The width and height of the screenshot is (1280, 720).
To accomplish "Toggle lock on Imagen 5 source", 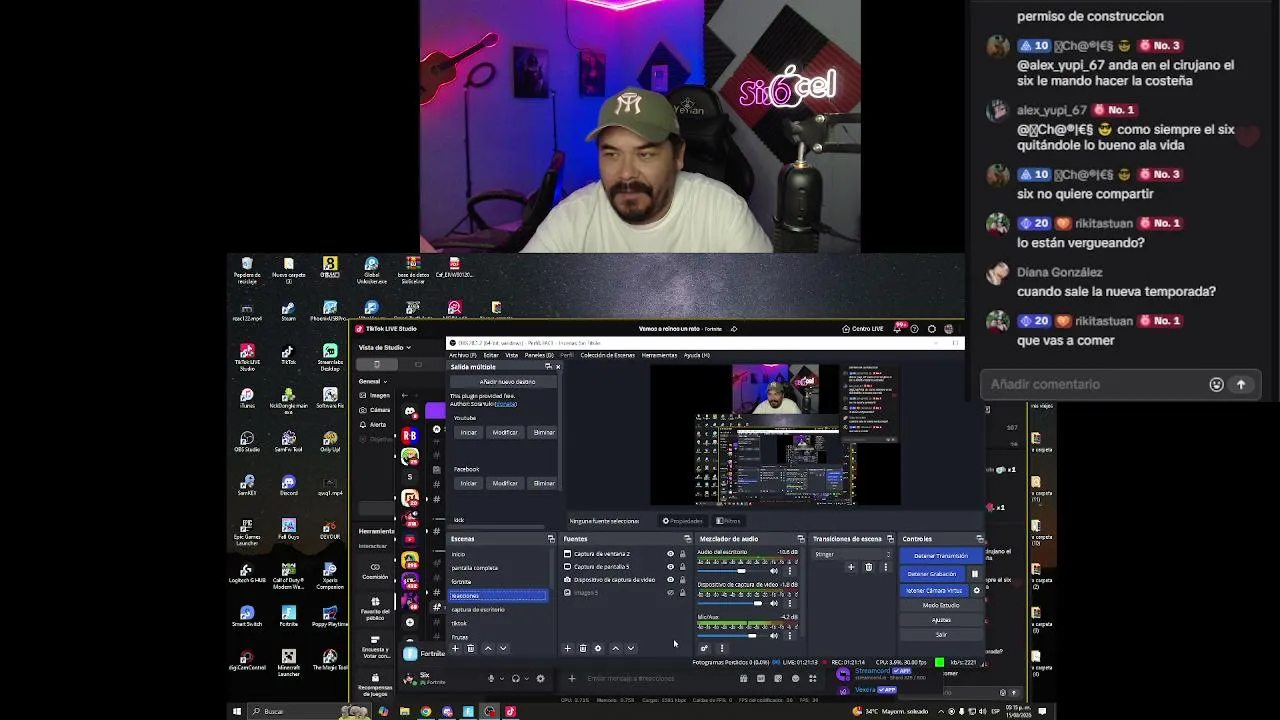I will point(683,593).
